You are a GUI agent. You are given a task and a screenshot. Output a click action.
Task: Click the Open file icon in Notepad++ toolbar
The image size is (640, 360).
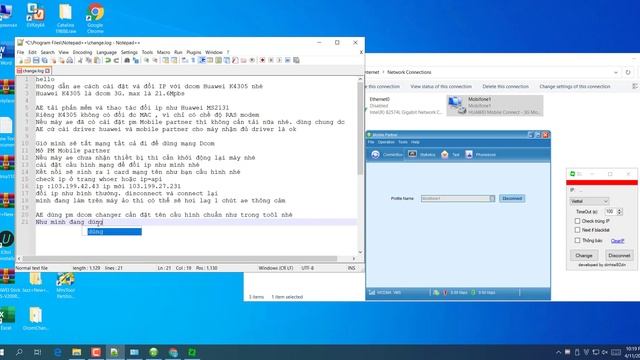pyautogui.click(x=27, y=60)
